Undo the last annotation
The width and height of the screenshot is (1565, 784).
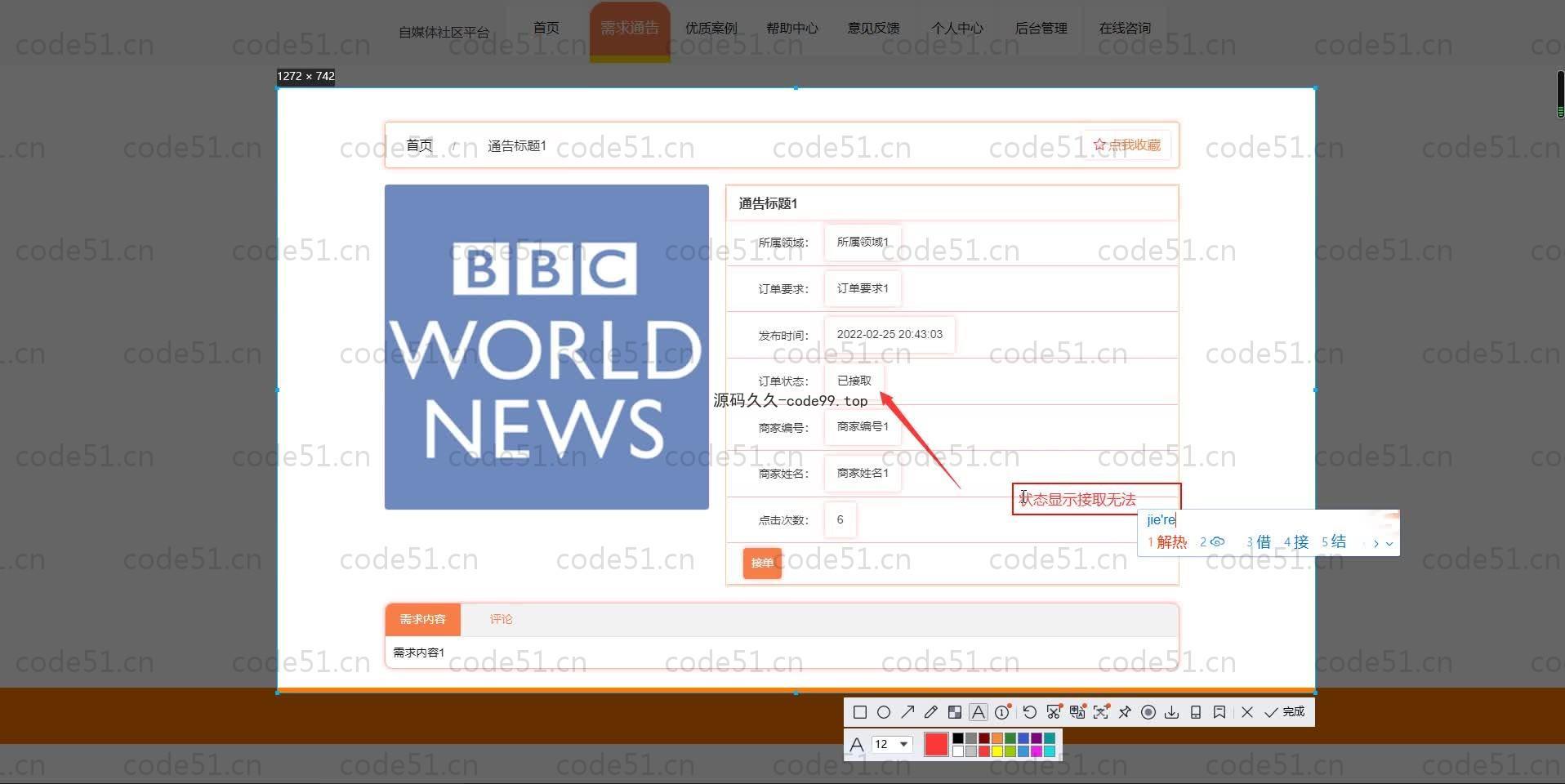1029,712
